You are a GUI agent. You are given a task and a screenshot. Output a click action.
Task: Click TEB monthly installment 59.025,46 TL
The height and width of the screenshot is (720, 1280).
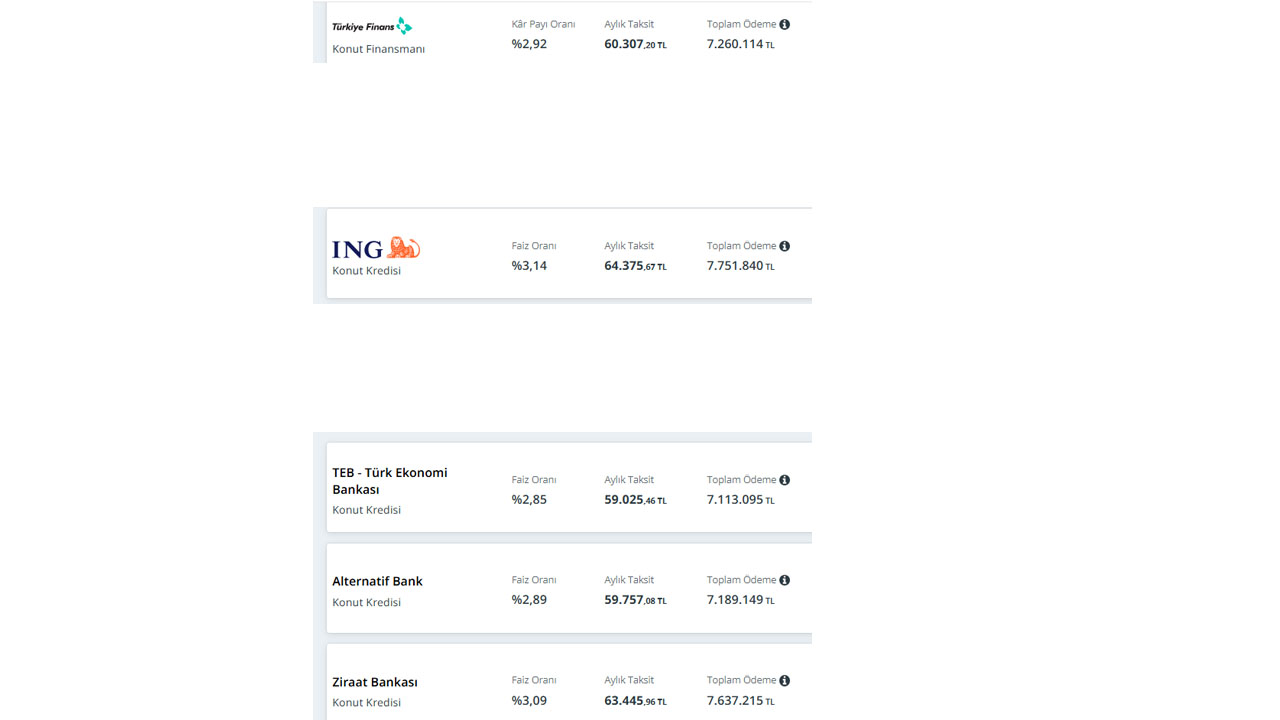635,500
